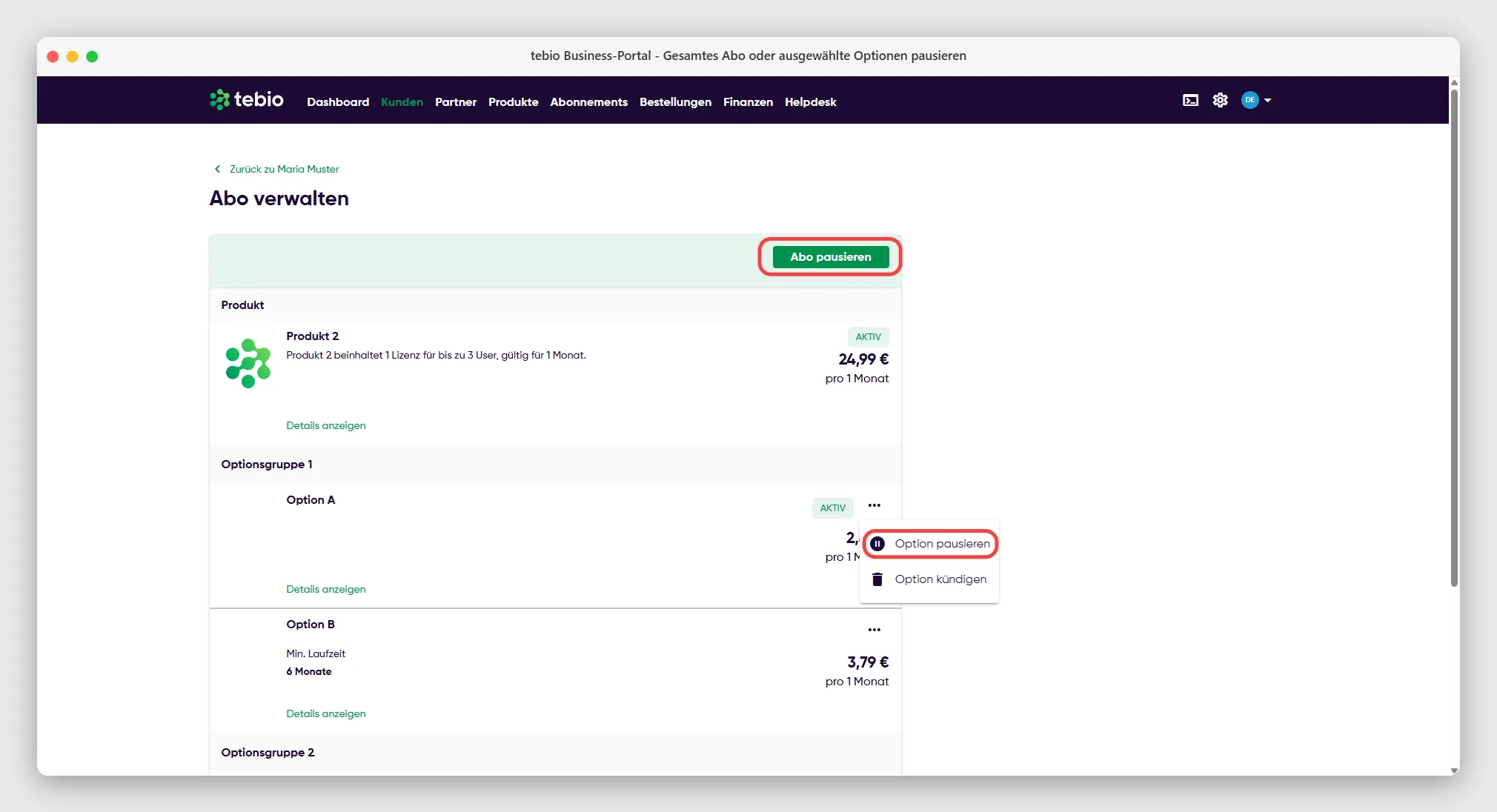The image size is (1497, 812).
Task: Click the trash icon beside Option kündigen
Action: (877, 579)
